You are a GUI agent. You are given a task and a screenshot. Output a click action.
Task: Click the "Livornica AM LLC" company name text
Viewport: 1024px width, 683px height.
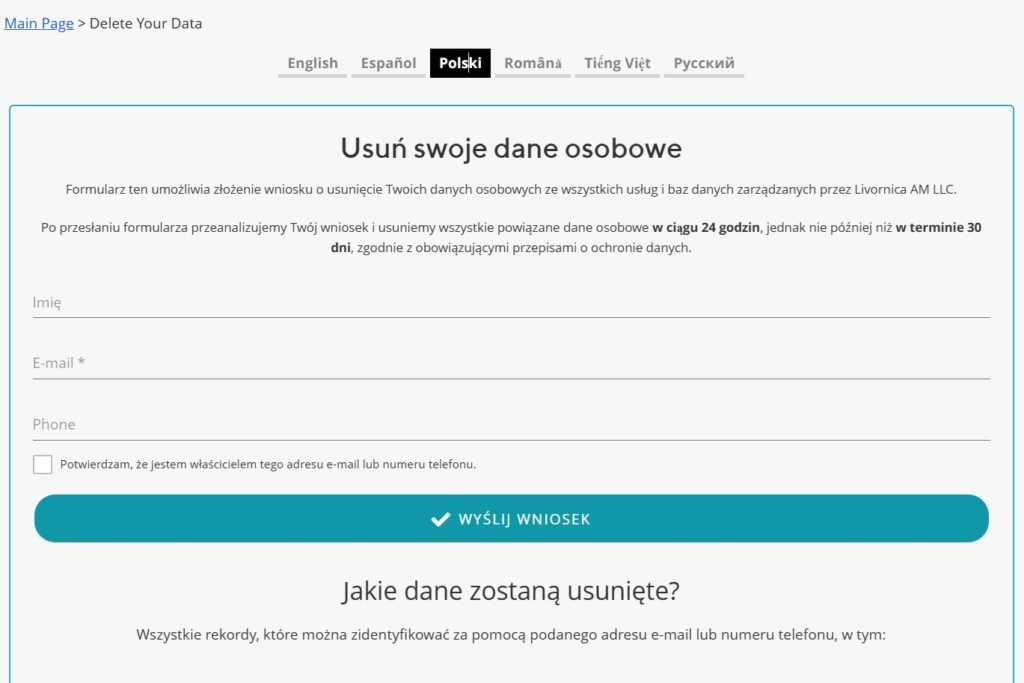coord(912,189)
